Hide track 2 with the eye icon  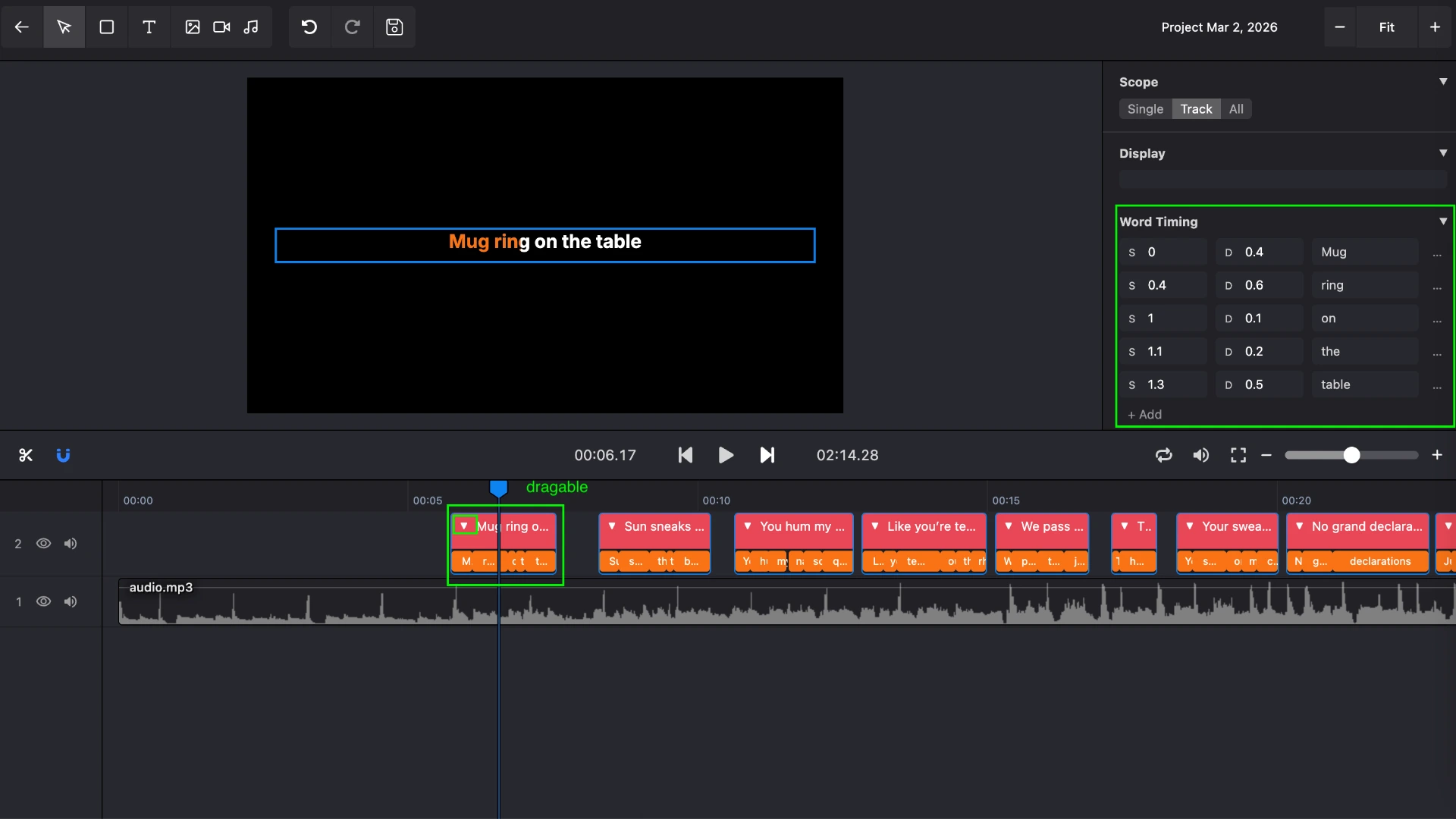(x=44, y=544)
